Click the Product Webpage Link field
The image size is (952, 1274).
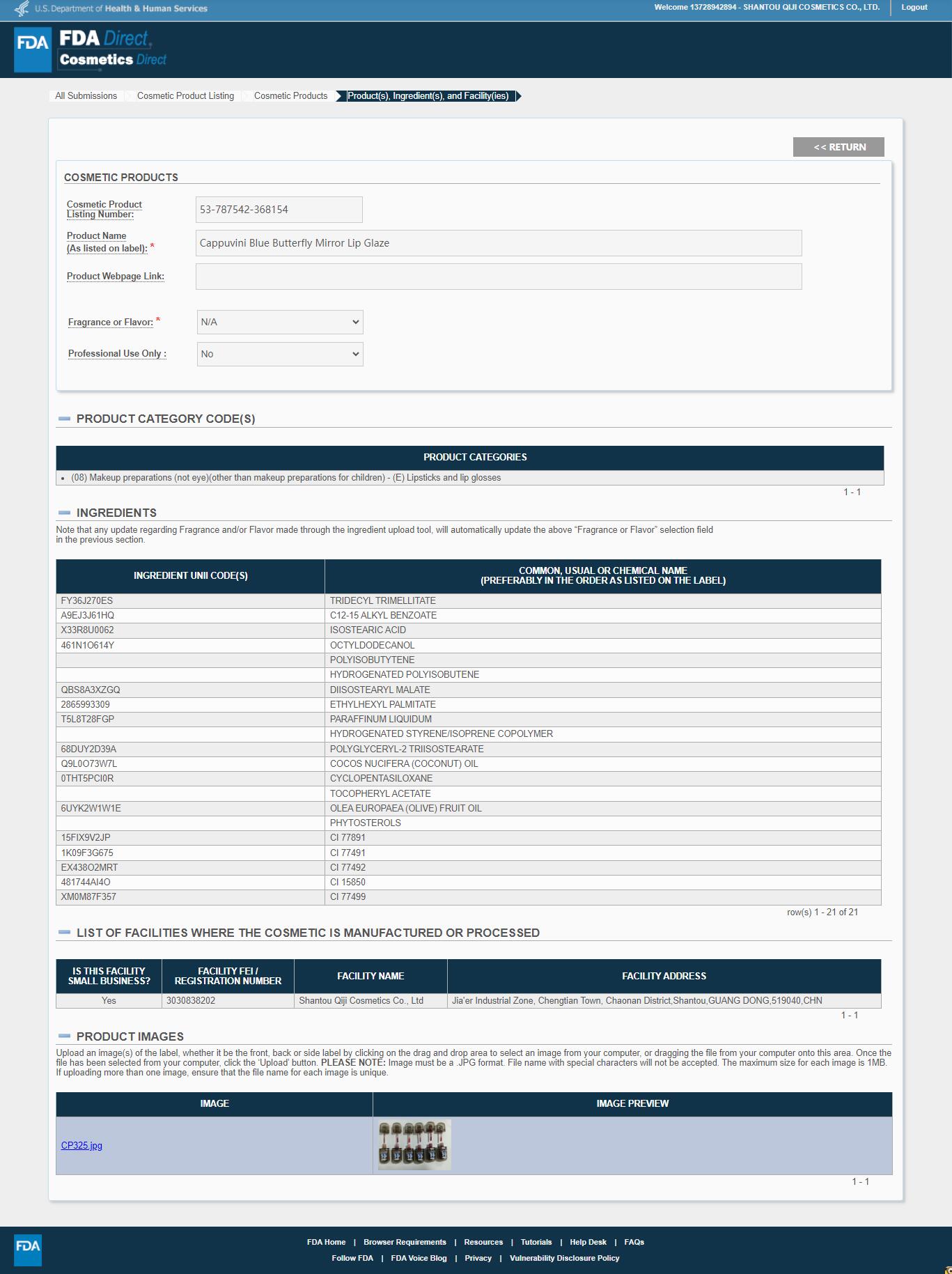click(498, 277)
